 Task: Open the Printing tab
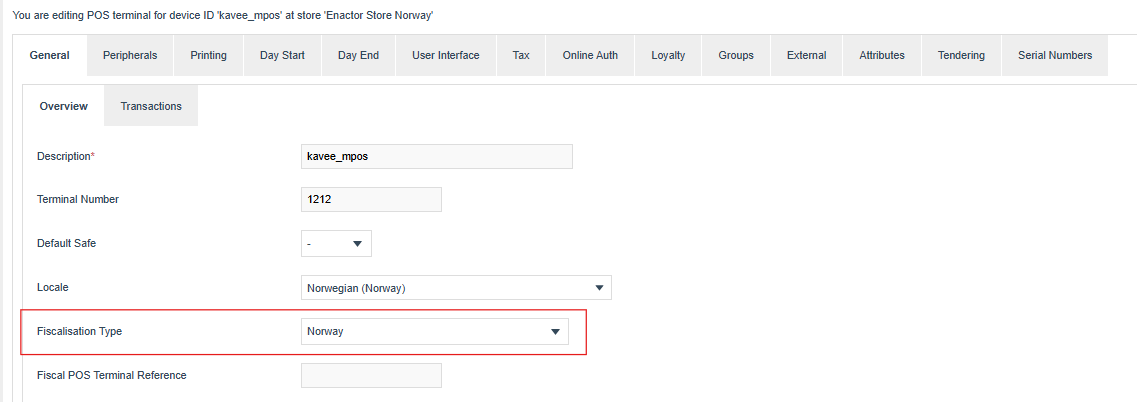pos(208,55)
